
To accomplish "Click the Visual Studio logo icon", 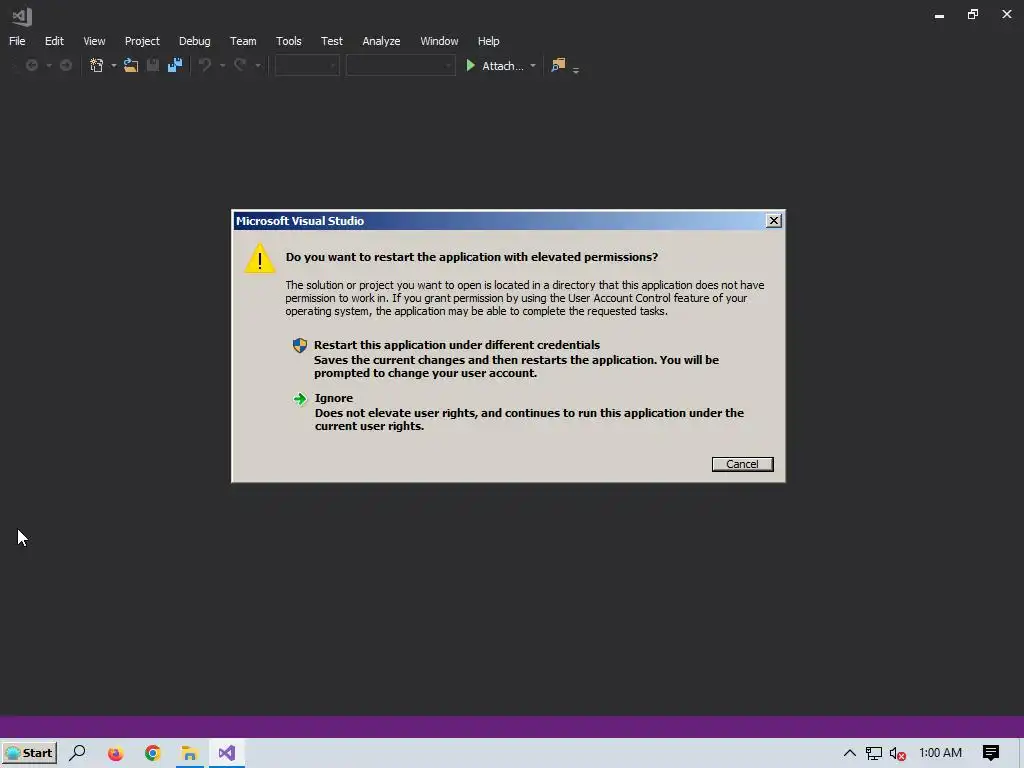I will 22,16.
